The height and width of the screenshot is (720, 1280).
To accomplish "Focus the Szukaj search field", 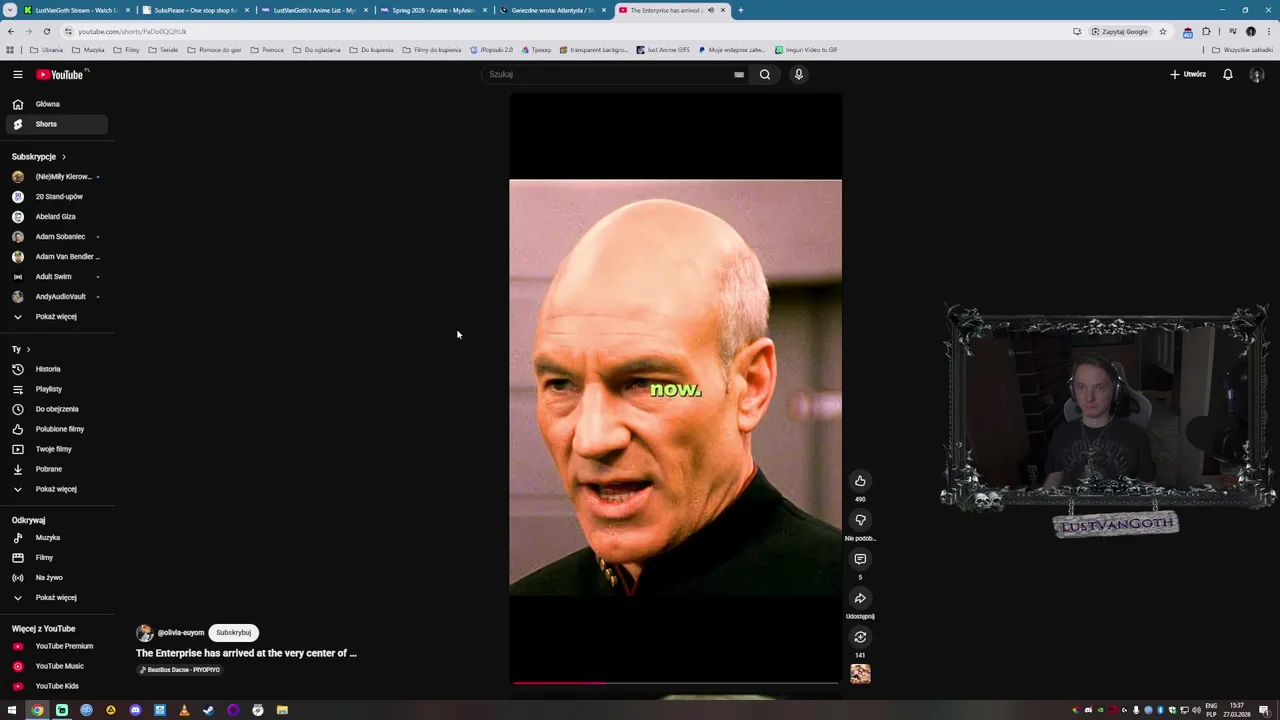I will point(610,74).
